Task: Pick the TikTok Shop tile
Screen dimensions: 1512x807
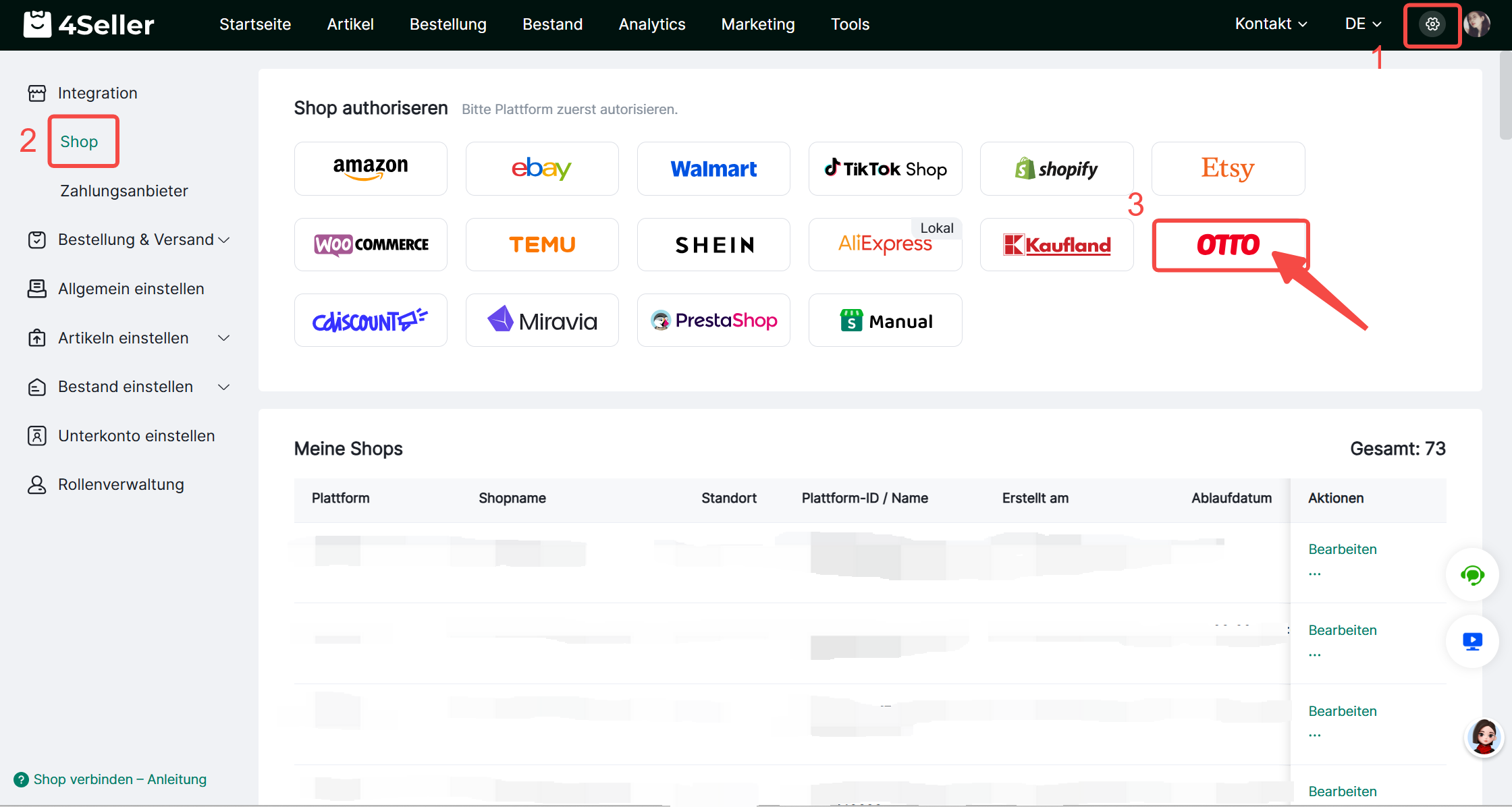Action: pyautogui.click(x=885, y=169)
